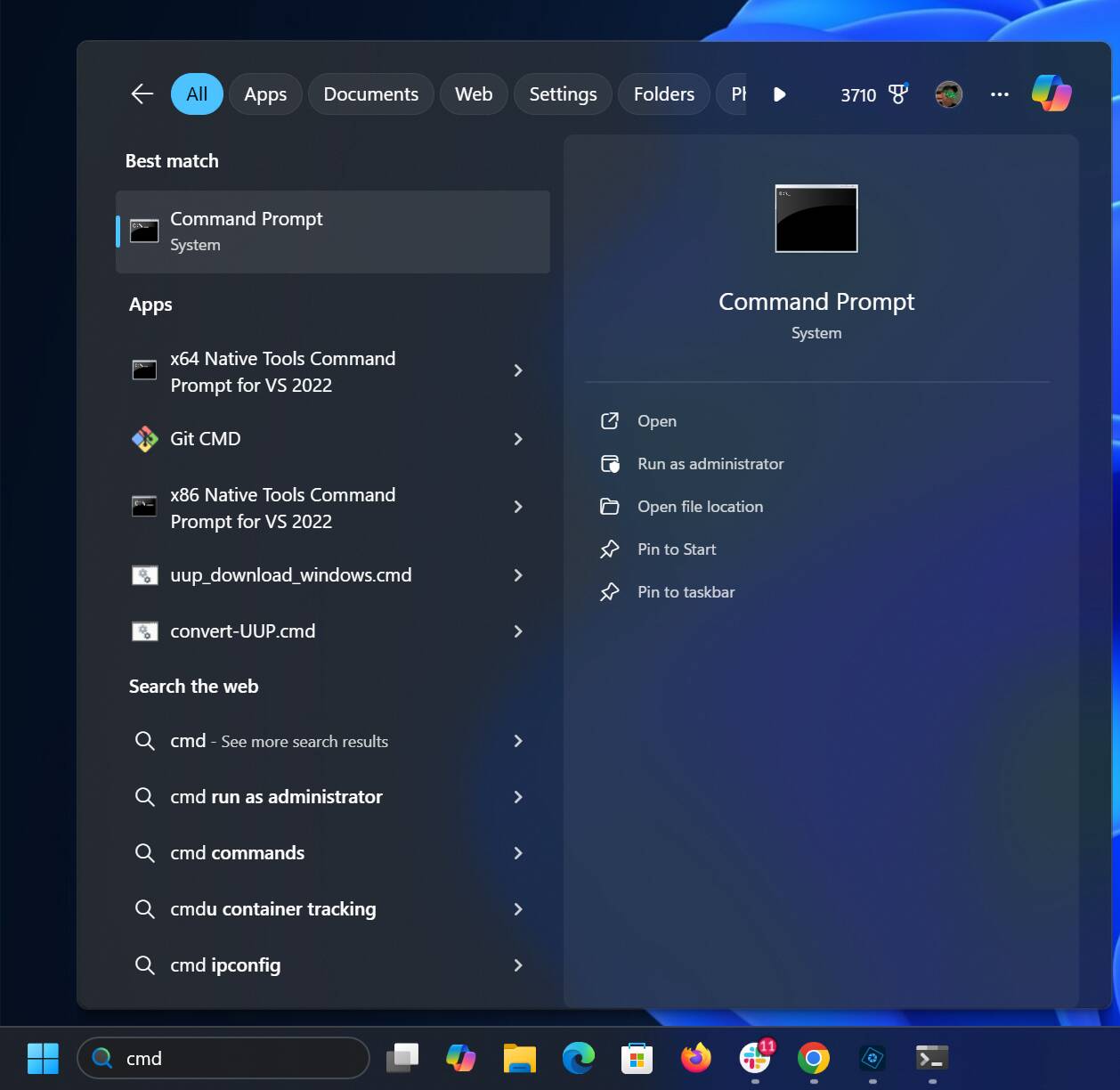This screenshot has height=1090, width=1120.
Task: Click 'cmd - See more search results' text
Action: (279, 741)
